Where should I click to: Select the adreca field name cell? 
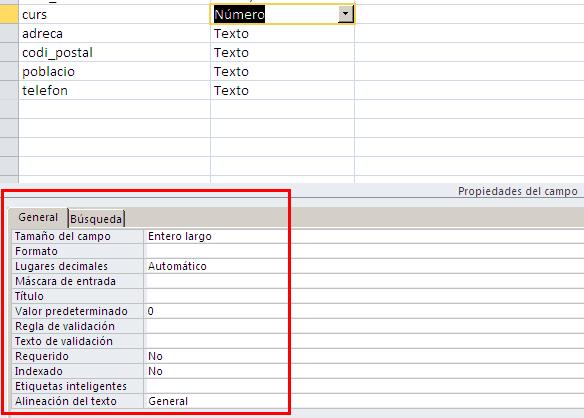114,34
